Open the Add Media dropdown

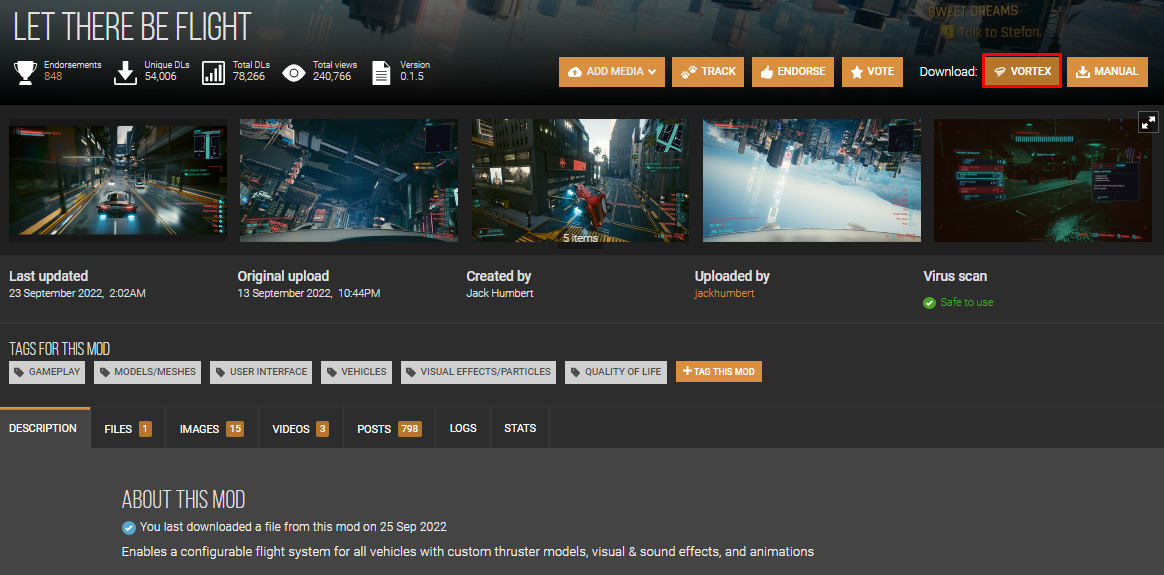coord(612,72)
